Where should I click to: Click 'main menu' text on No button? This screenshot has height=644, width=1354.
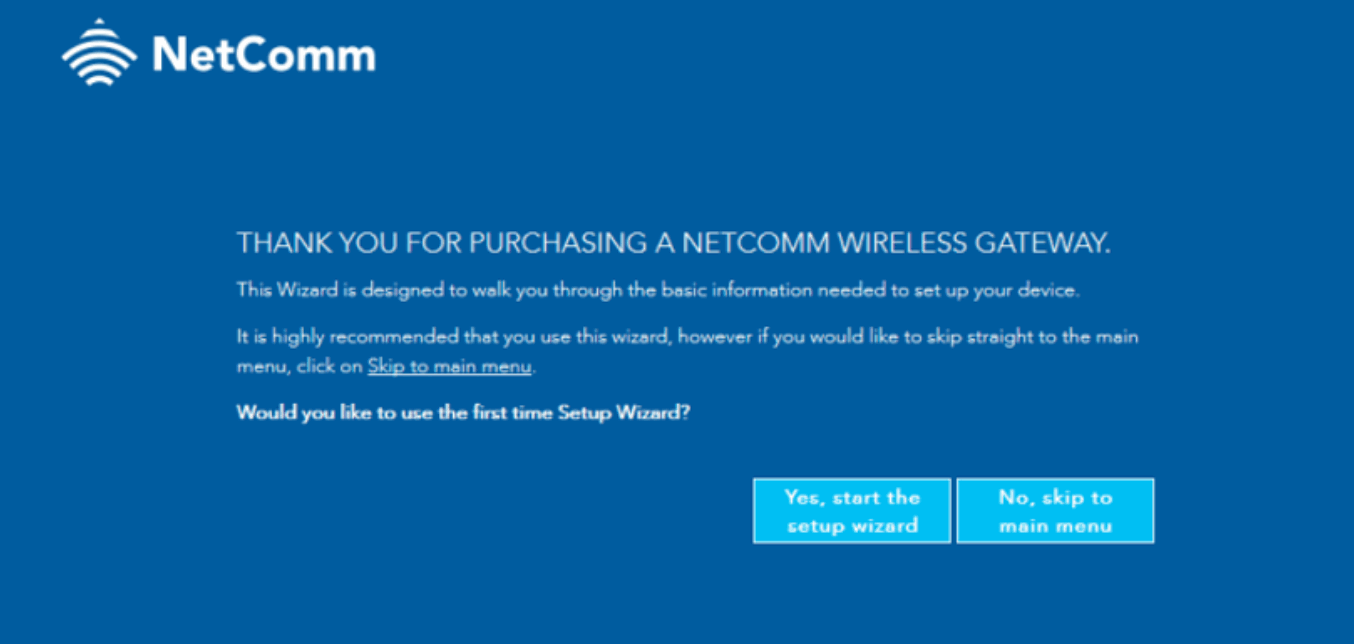point(1055,526)
